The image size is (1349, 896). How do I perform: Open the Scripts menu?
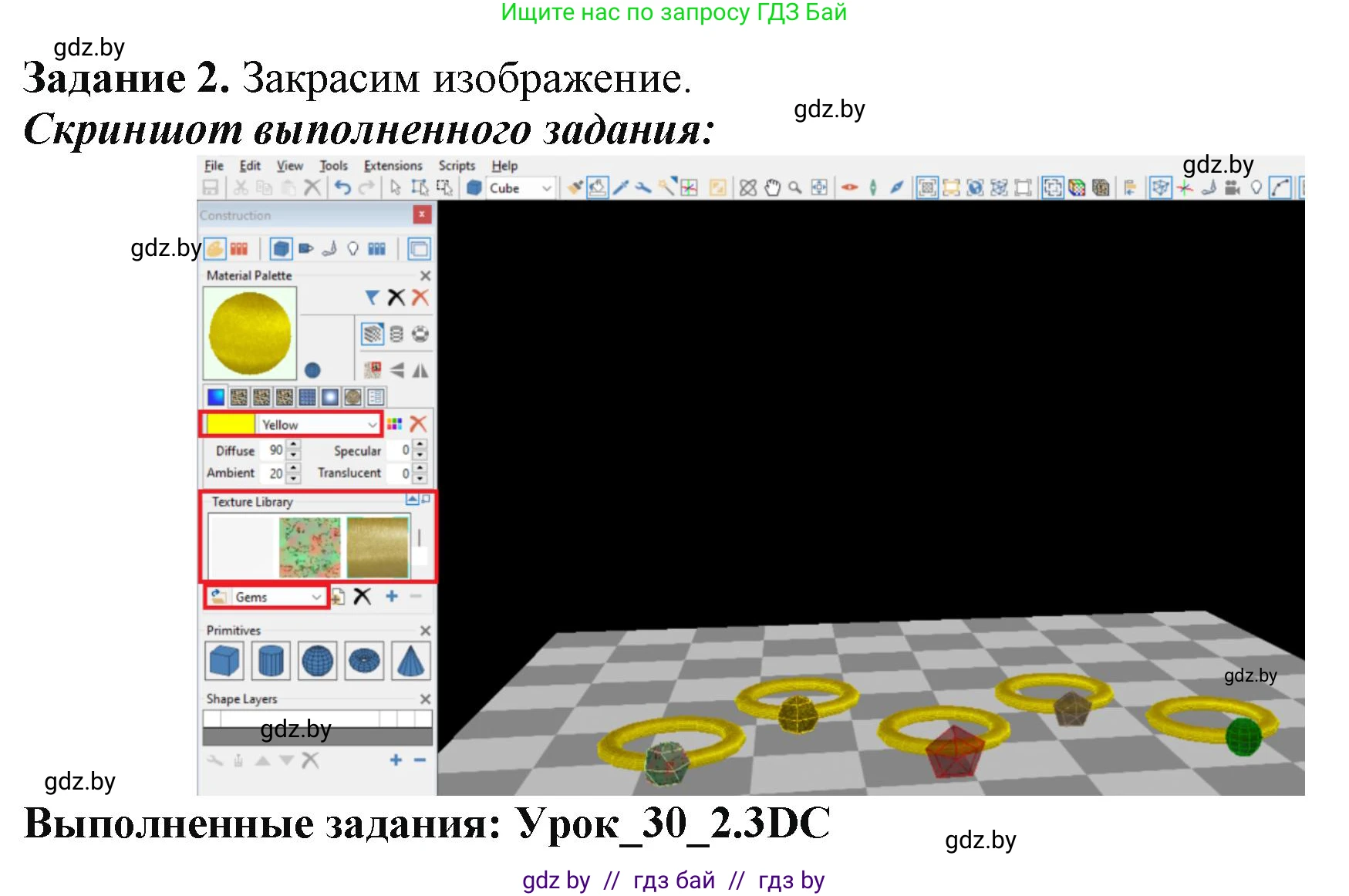(x=457, y=166)
